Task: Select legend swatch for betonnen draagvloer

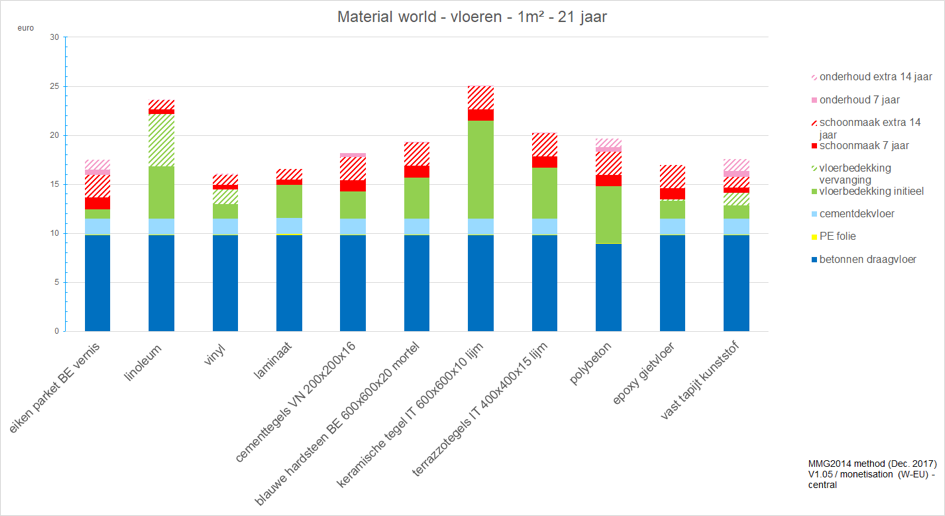Action: tap(814, 260)
